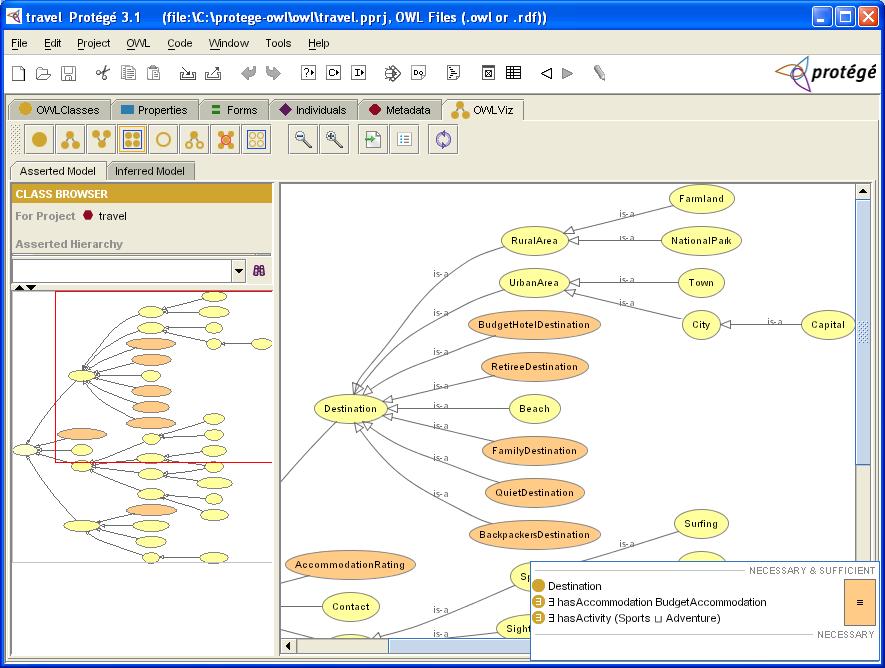The image size is (885, 668).
Task: Switch to the Properties tab
Action: (x=155, y=110)
